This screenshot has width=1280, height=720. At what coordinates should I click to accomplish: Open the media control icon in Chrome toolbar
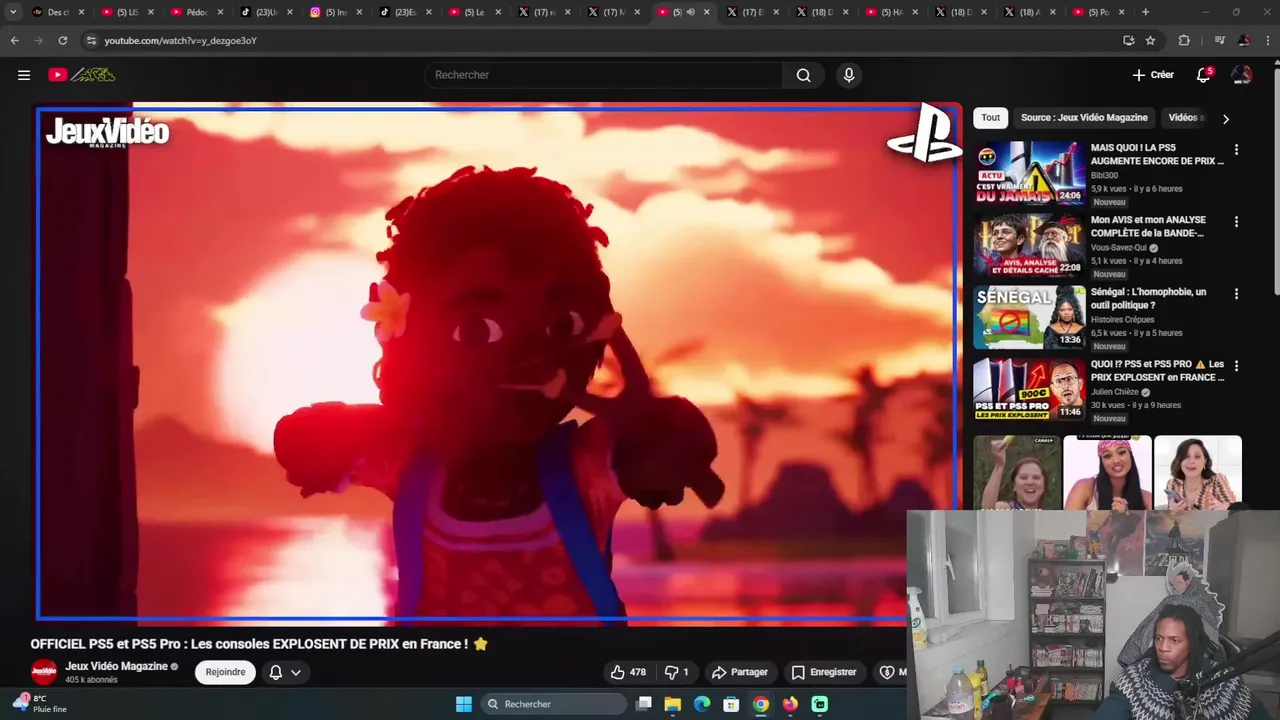[1219, 40]
